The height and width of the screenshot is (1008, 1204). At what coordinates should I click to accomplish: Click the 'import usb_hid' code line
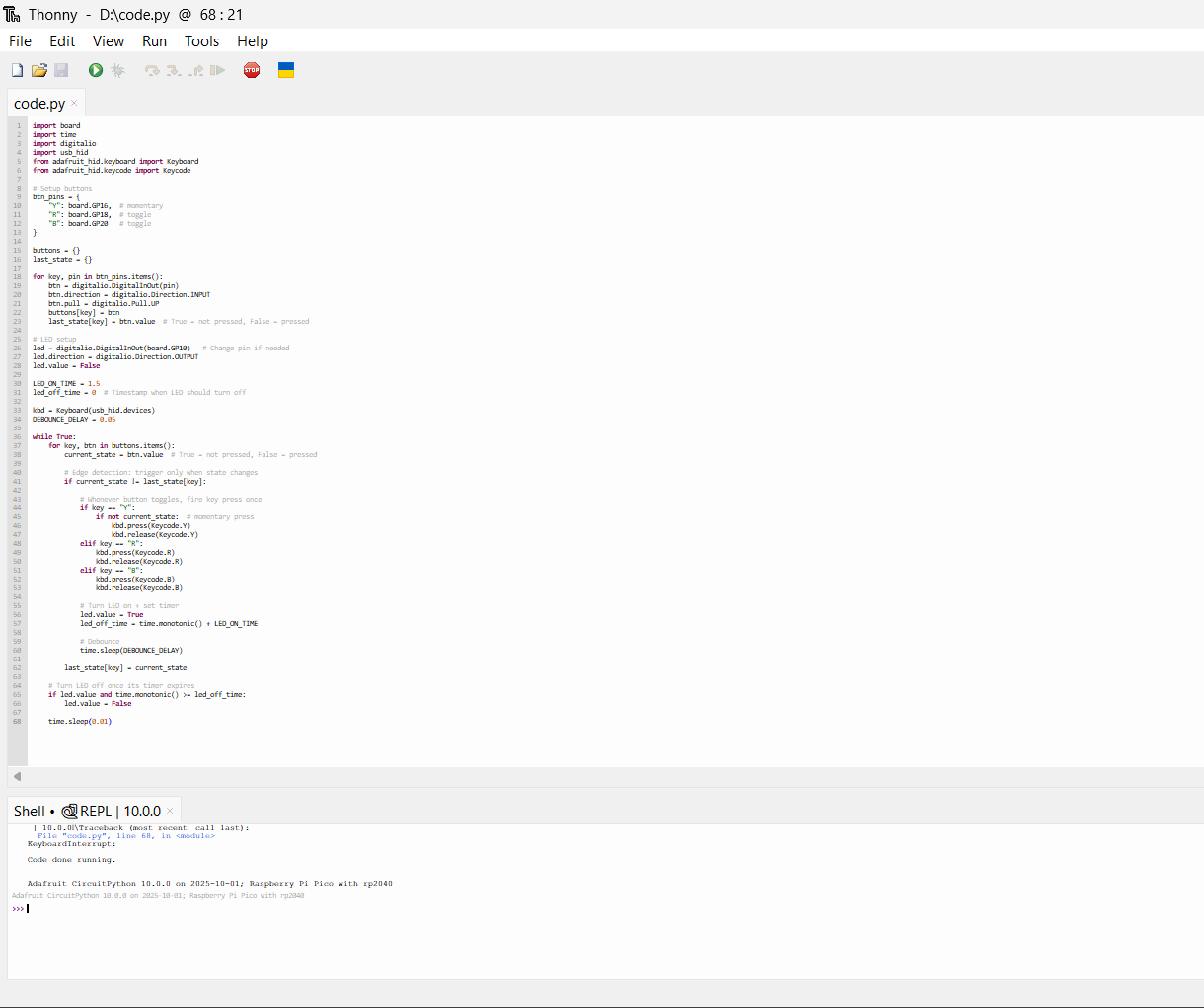coord(60,152)
